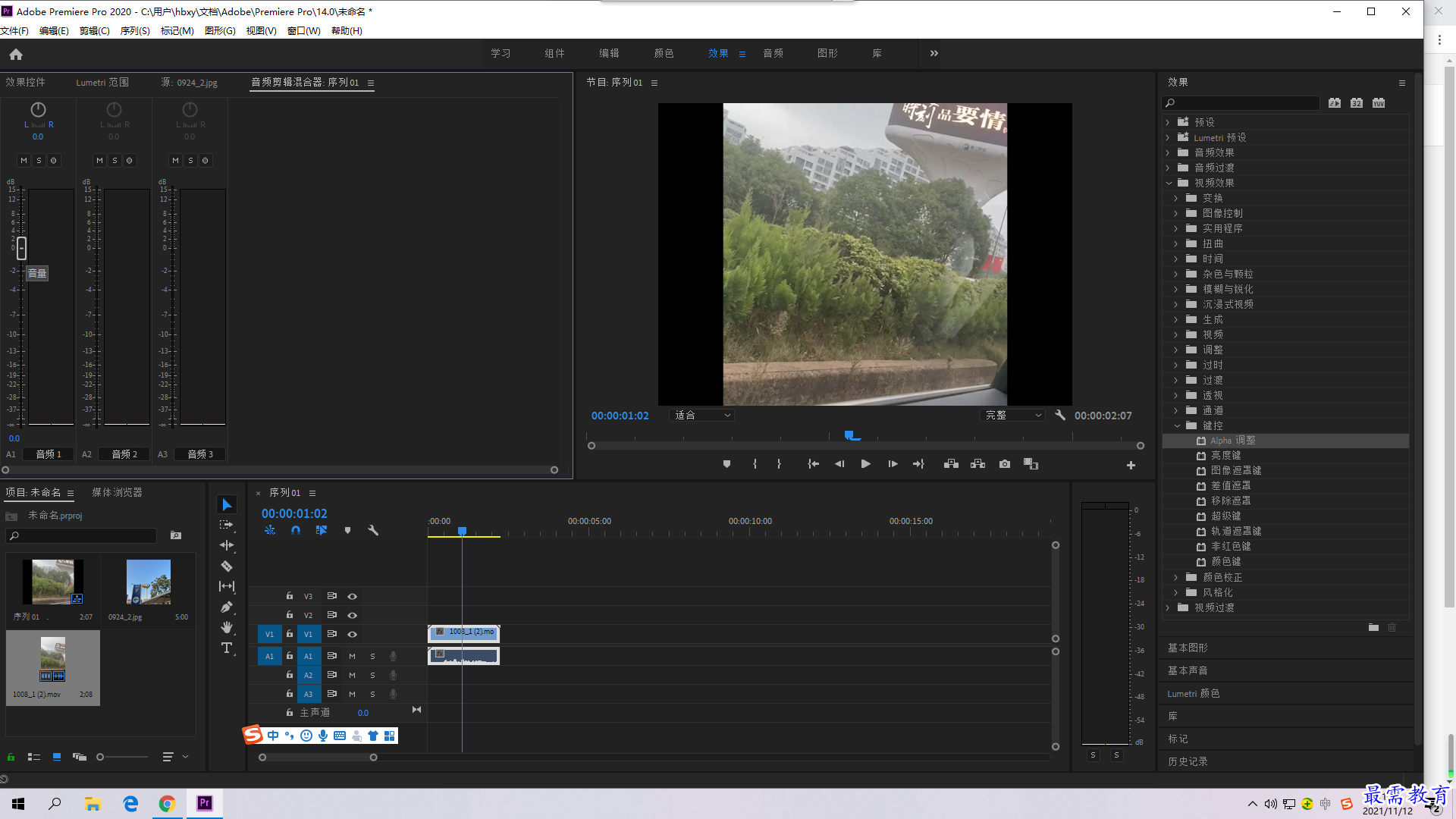This screenshot has width=1456, height=819.
Task: Toggle V3 track output eye
Action: pyautogui.click(x=352, y=596)
